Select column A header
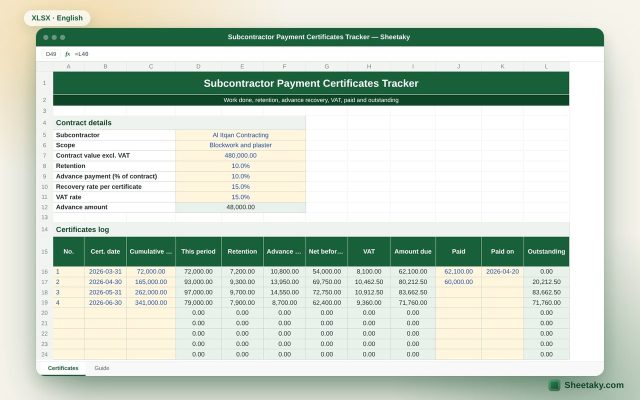Viewport: 640px width, 400px height. [69, 67]
